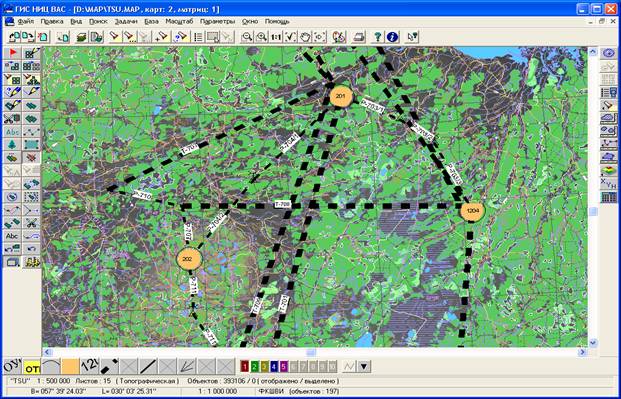Viewport: 621px width, 399px height.
Task: Click the 1:1 scale button
Action: coord(276,37)
